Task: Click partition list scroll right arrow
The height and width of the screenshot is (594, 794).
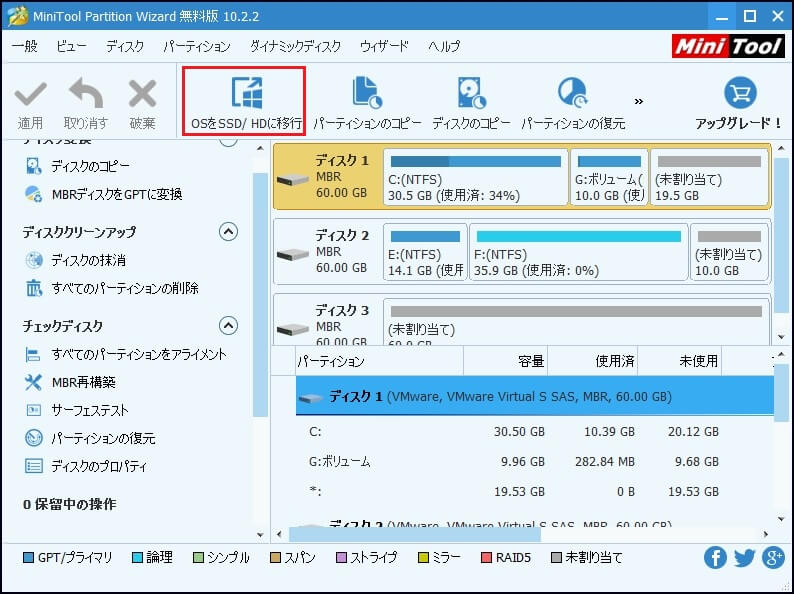Action: click(x=766, y=534)
